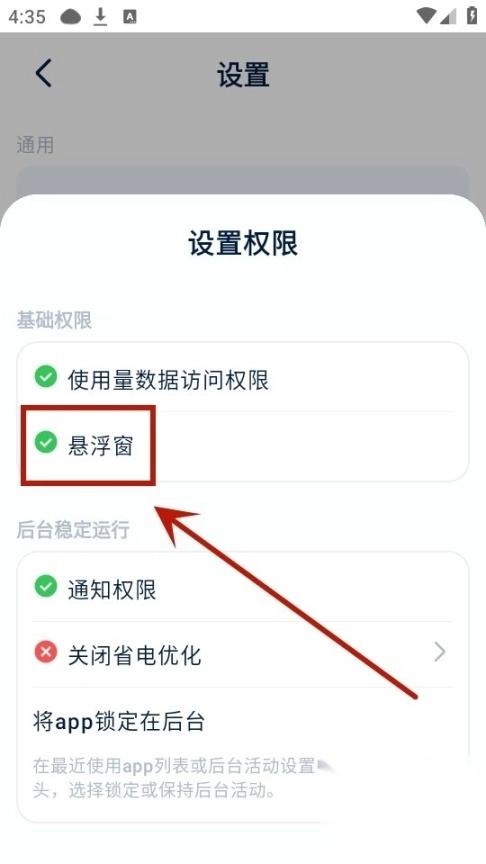The height and width of the screenshot is (864, 486).
Task: Tap the Wi-Fi signal status icon
Action: 426,17
